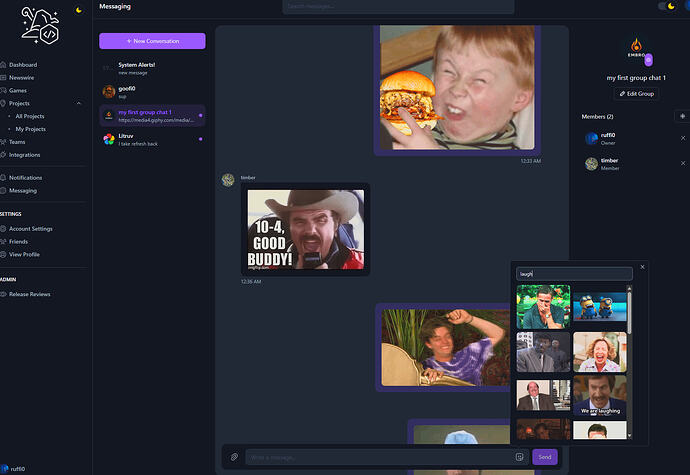Open Account Settings
Image resolution: width=690 pixels, height=475 pixels.
(30, 229)
